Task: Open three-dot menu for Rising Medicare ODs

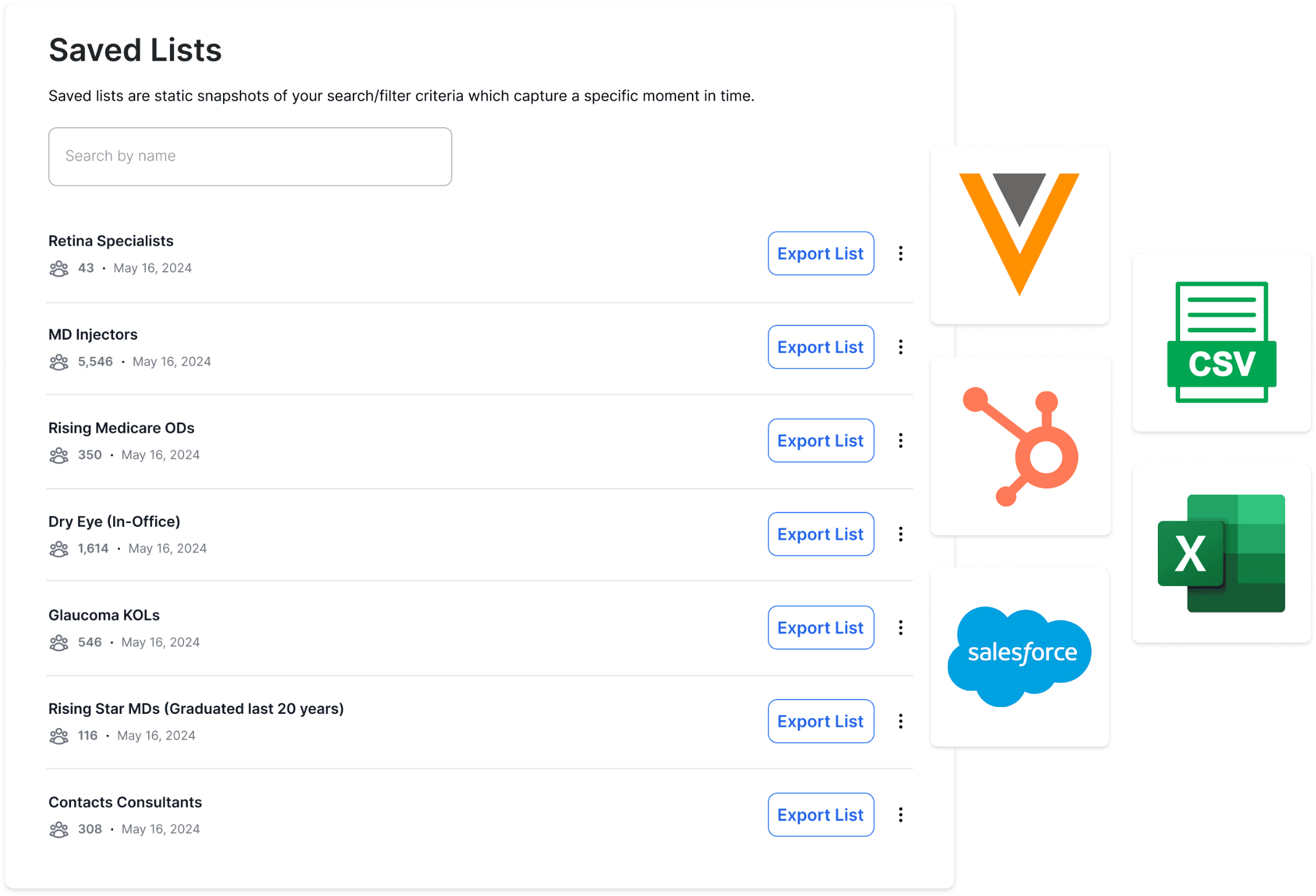Action: coord(901,440)
